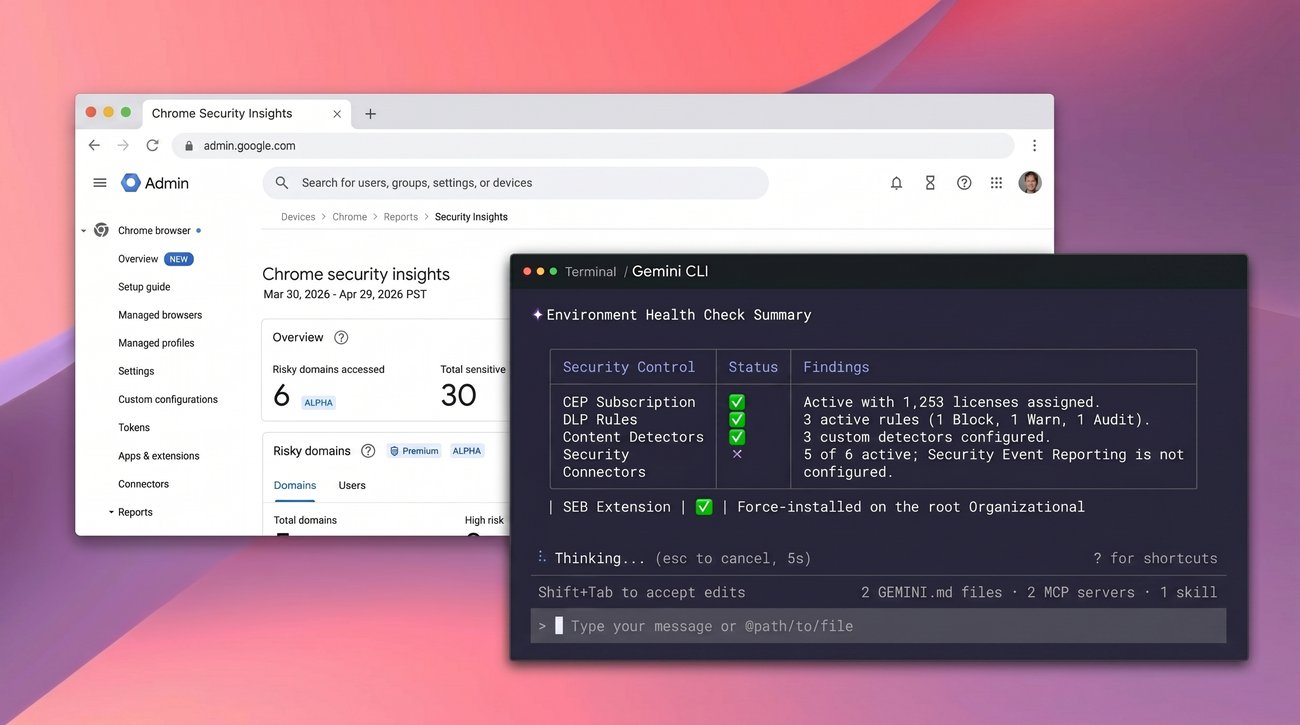
Task: Click the NEW badge next to Overview
Action: [x=179, y=259]
